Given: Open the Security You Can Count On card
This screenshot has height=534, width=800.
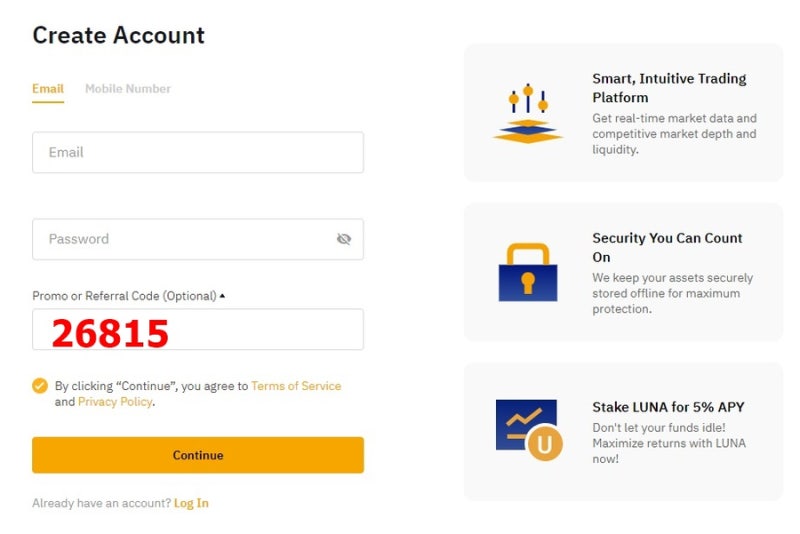Looking at the screenshot, I should [623, 272].
